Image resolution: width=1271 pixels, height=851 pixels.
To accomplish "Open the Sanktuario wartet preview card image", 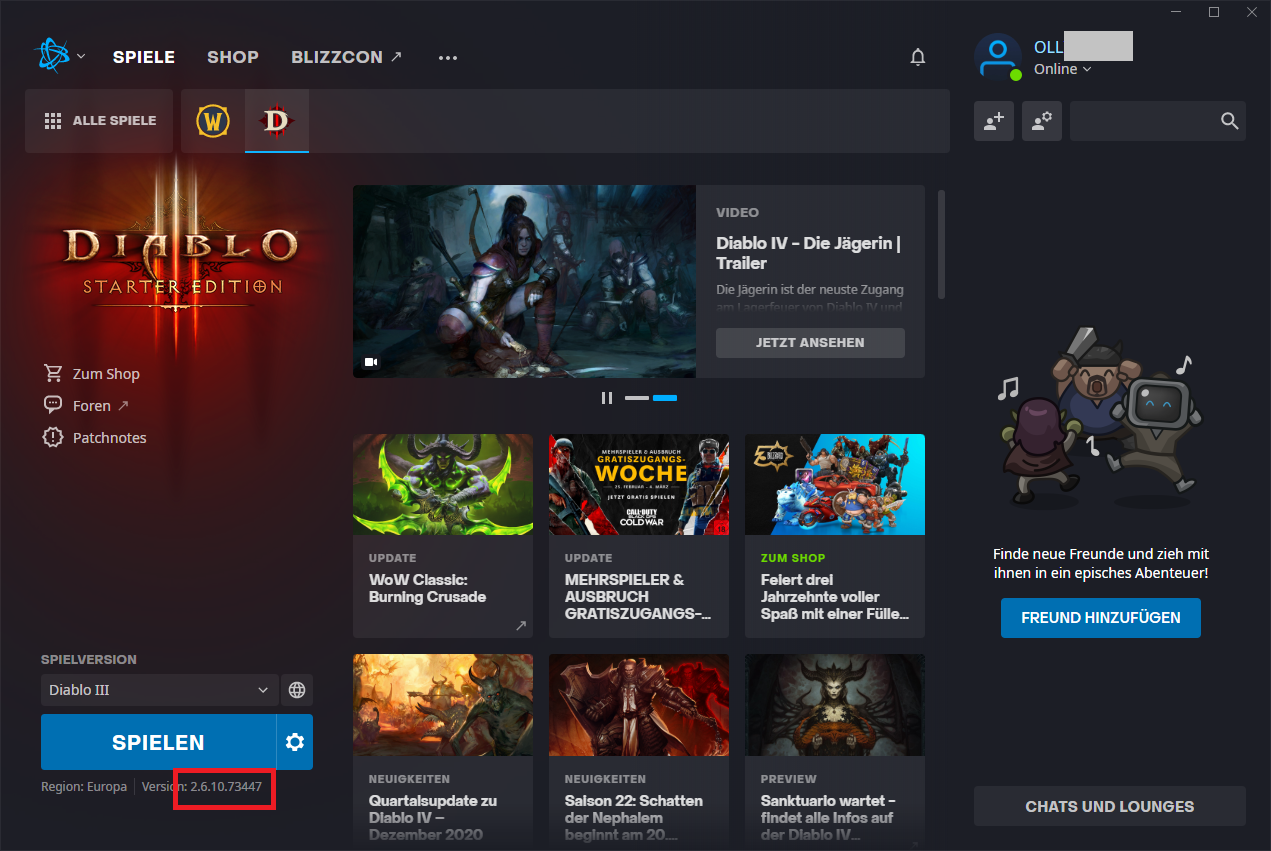I will click(835, 705).
